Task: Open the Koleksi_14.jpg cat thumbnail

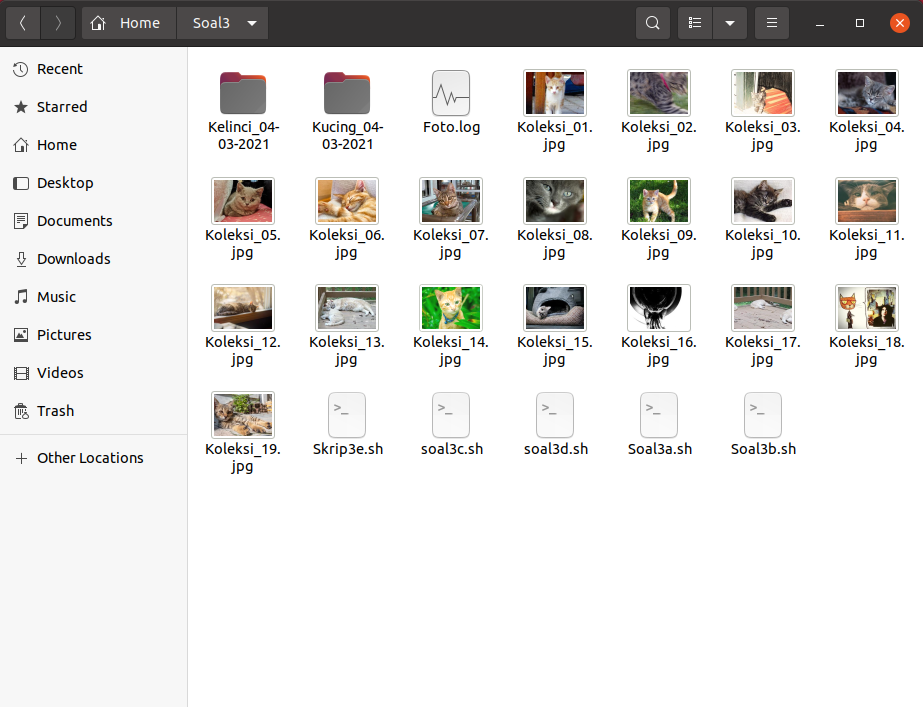Action: [450, 307]
